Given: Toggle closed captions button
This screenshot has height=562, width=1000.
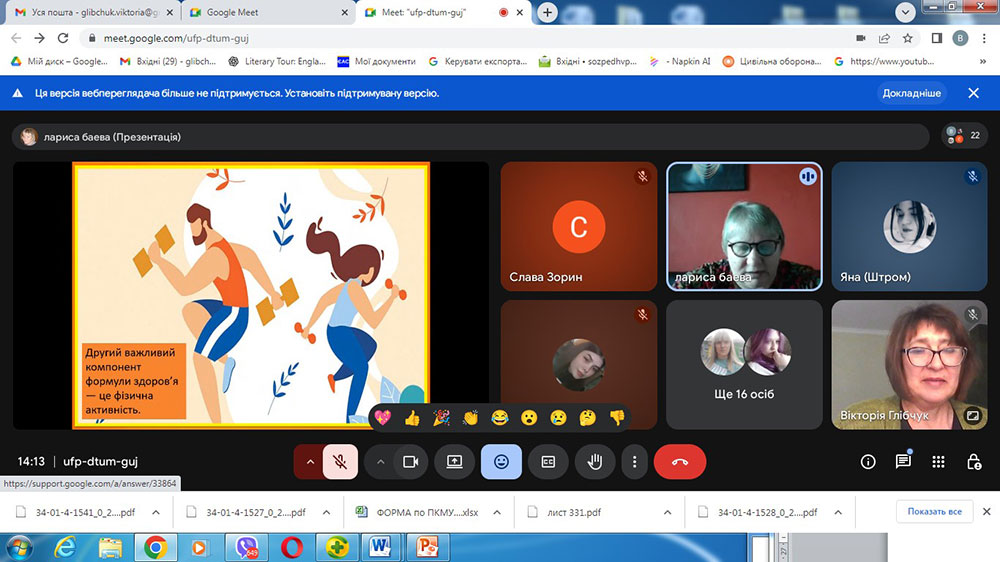Looking at the screenshot, I should coord(548,462).
